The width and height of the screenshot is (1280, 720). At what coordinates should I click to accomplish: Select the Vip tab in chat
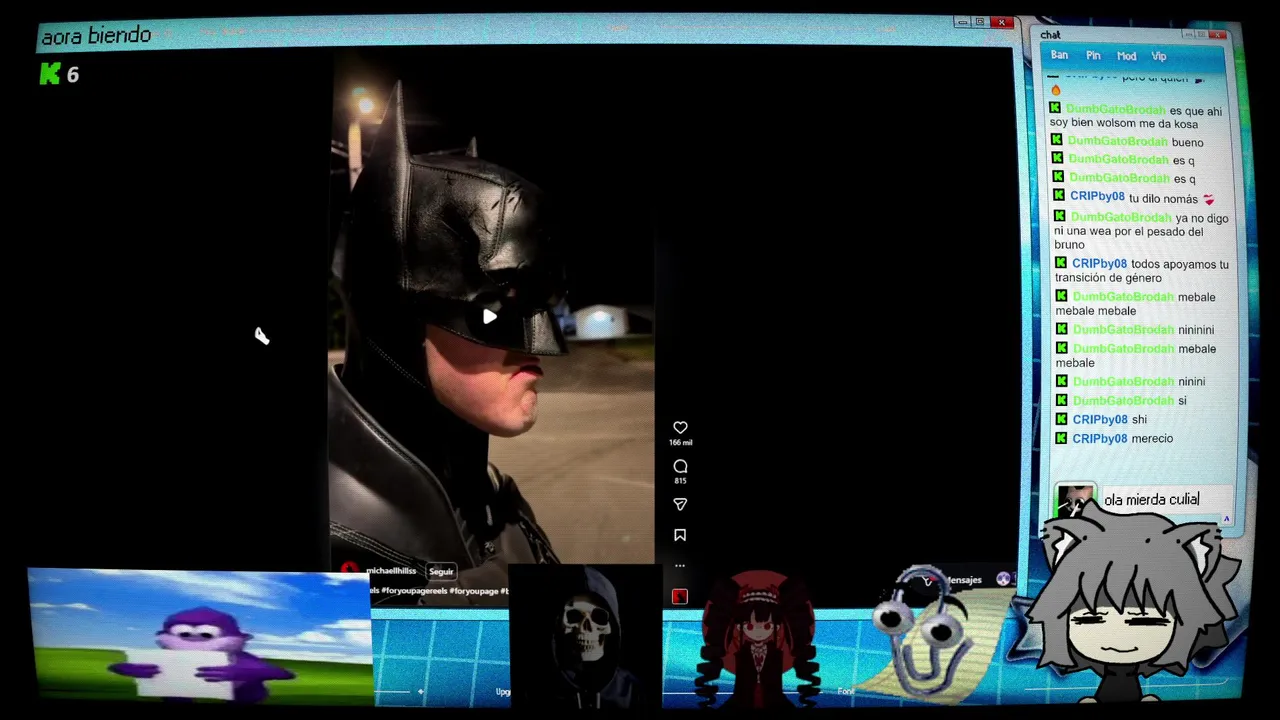click(x=1159, y=56)
